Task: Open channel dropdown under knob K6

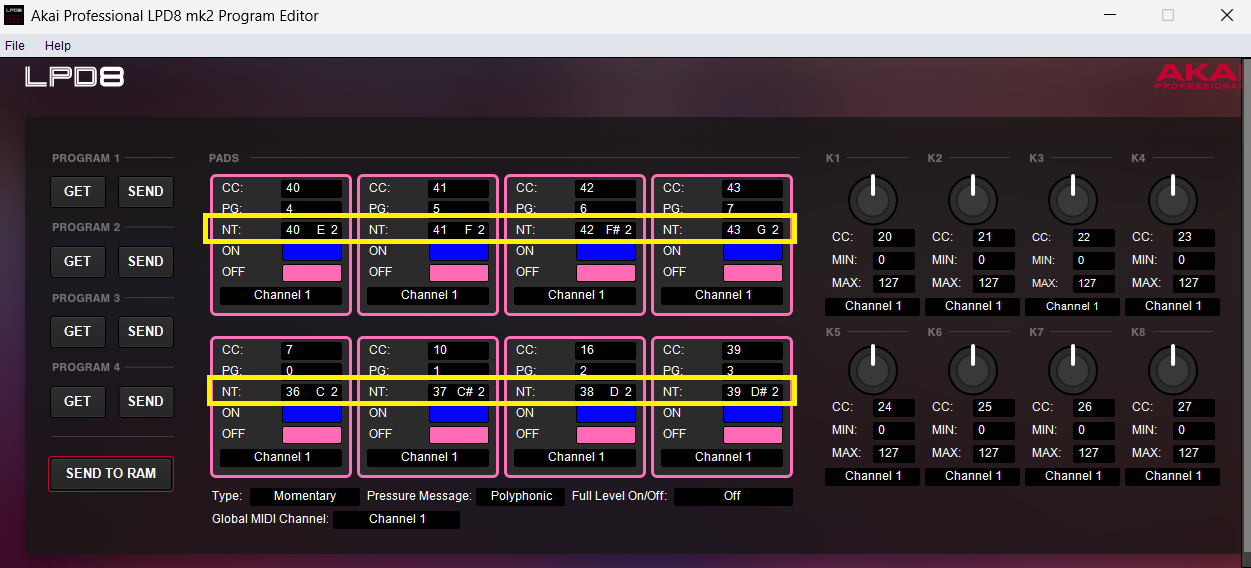Action: coord(972,476)
